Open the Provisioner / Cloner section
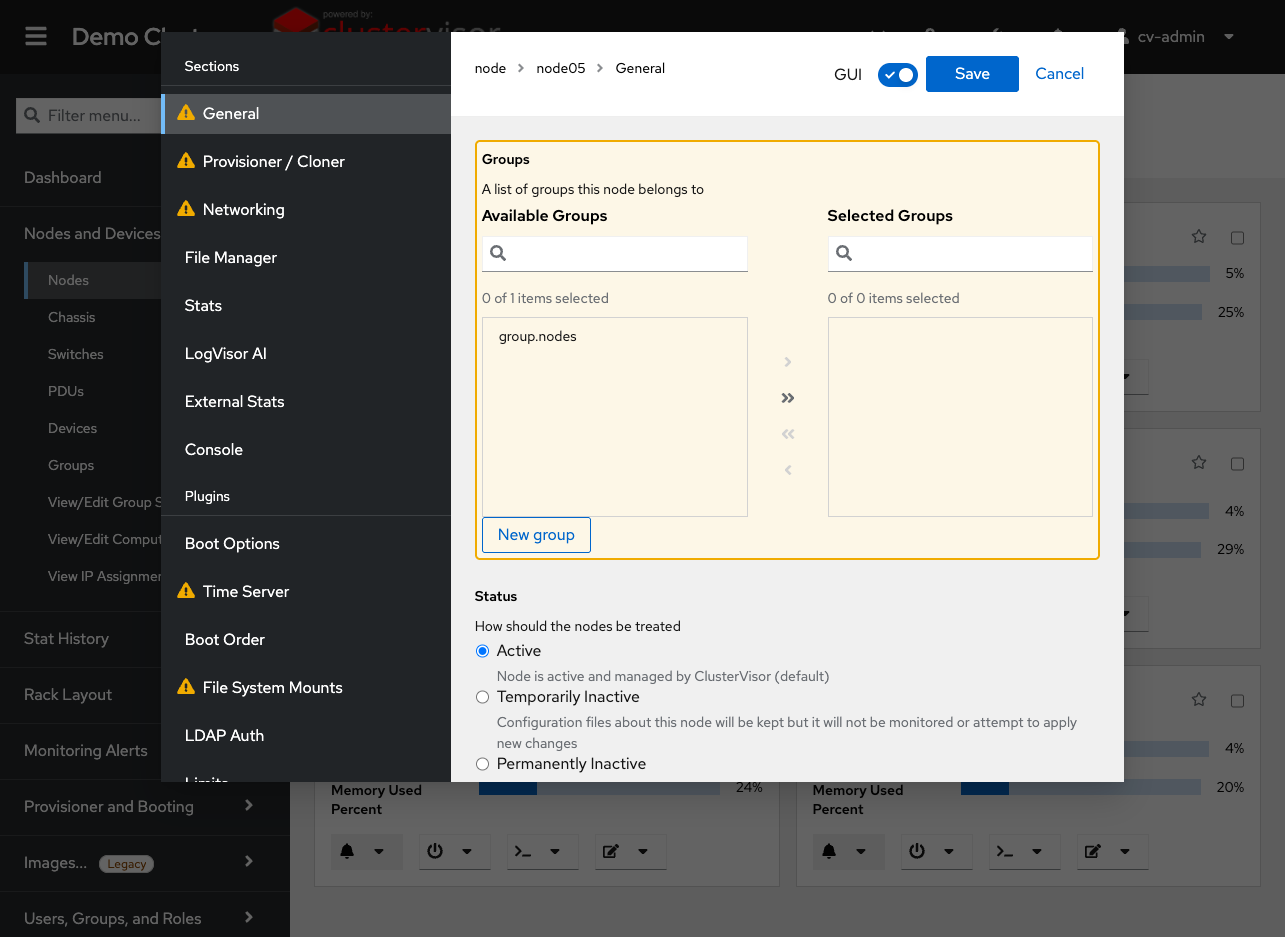1285x937 pixels. pos(306,161)
